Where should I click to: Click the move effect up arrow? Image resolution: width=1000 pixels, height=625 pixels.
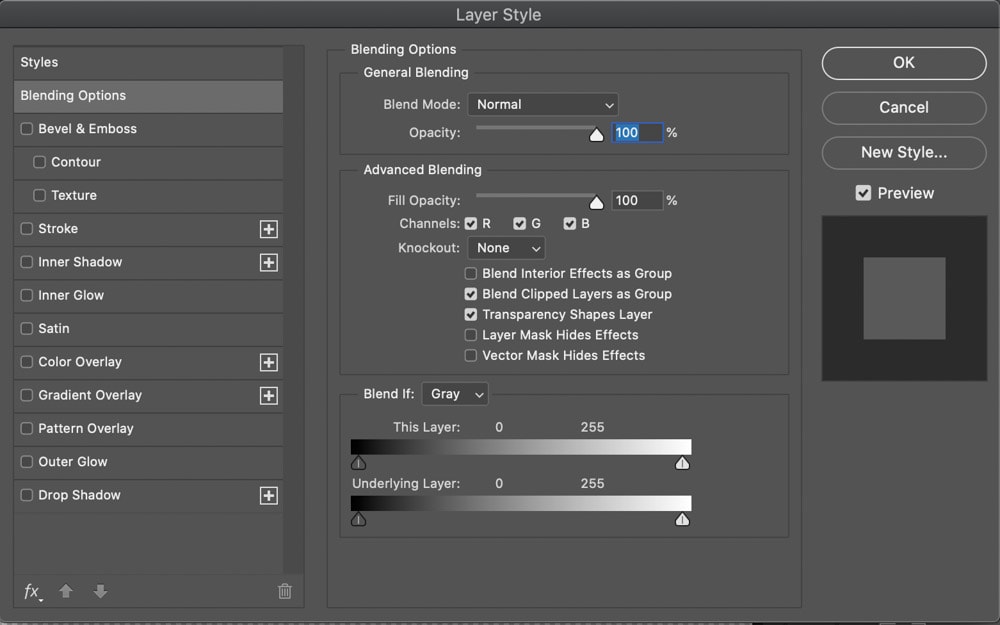point(66,591)
